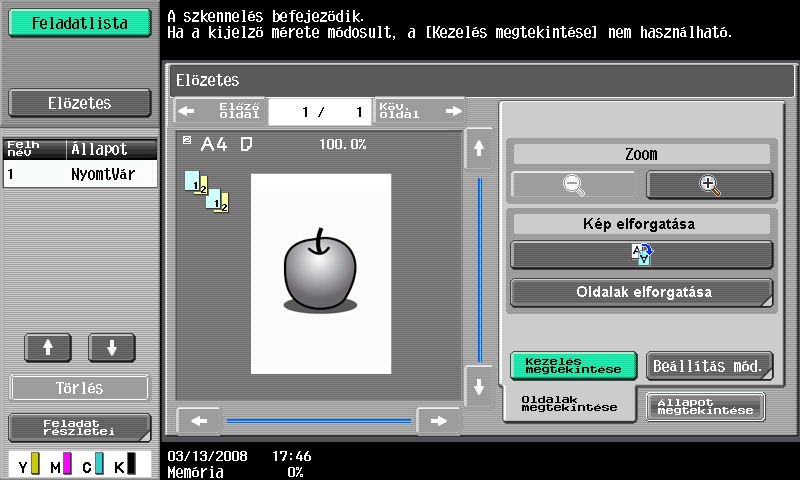This screenshot has height=480, width=800.
Task: Click the Memória 0% status text
Action: (235, 472)
